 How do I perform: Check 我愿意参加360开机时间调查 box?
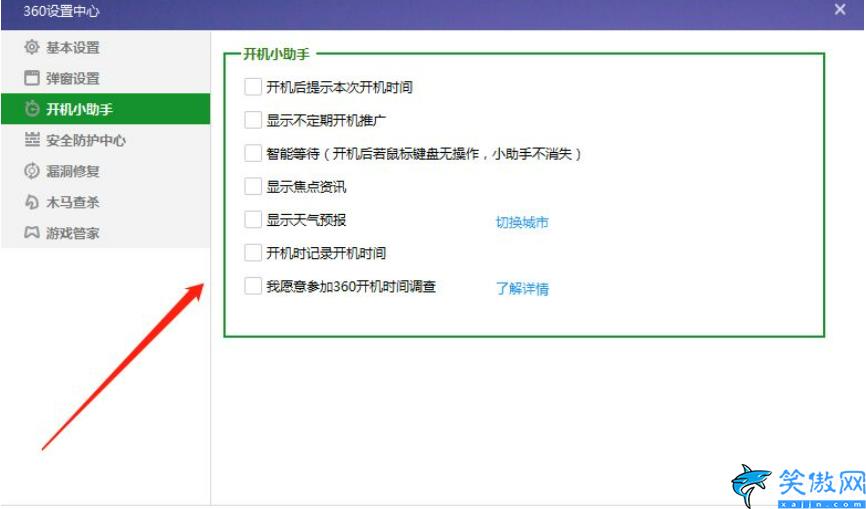[x=253, y=286]
